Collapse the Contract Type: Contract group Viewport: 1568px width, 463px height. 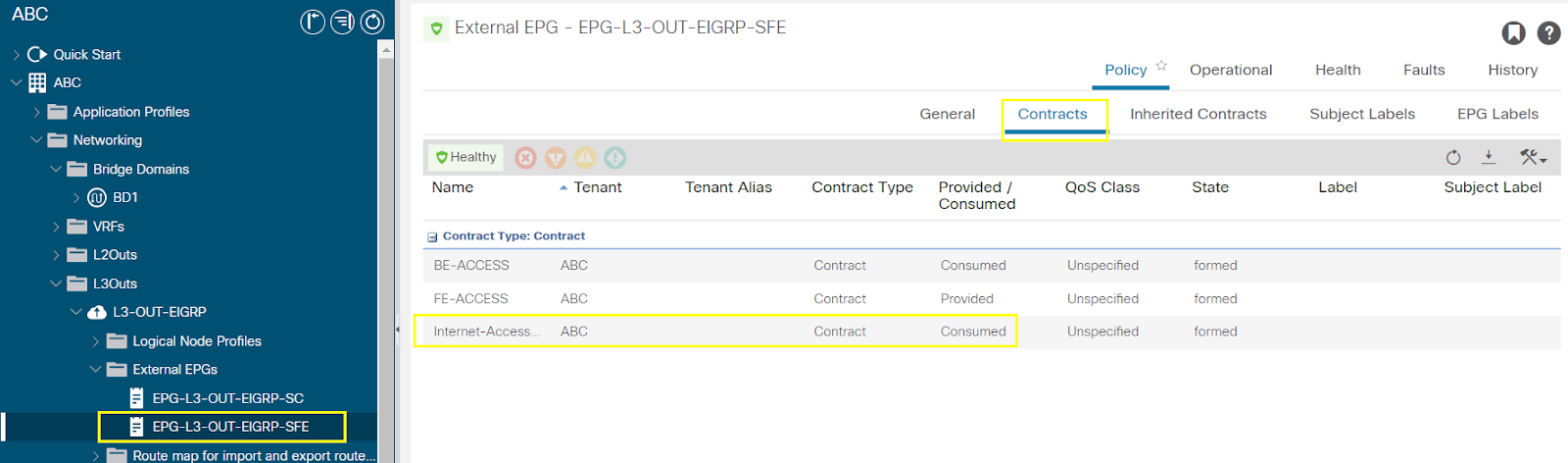coord(432,236)
